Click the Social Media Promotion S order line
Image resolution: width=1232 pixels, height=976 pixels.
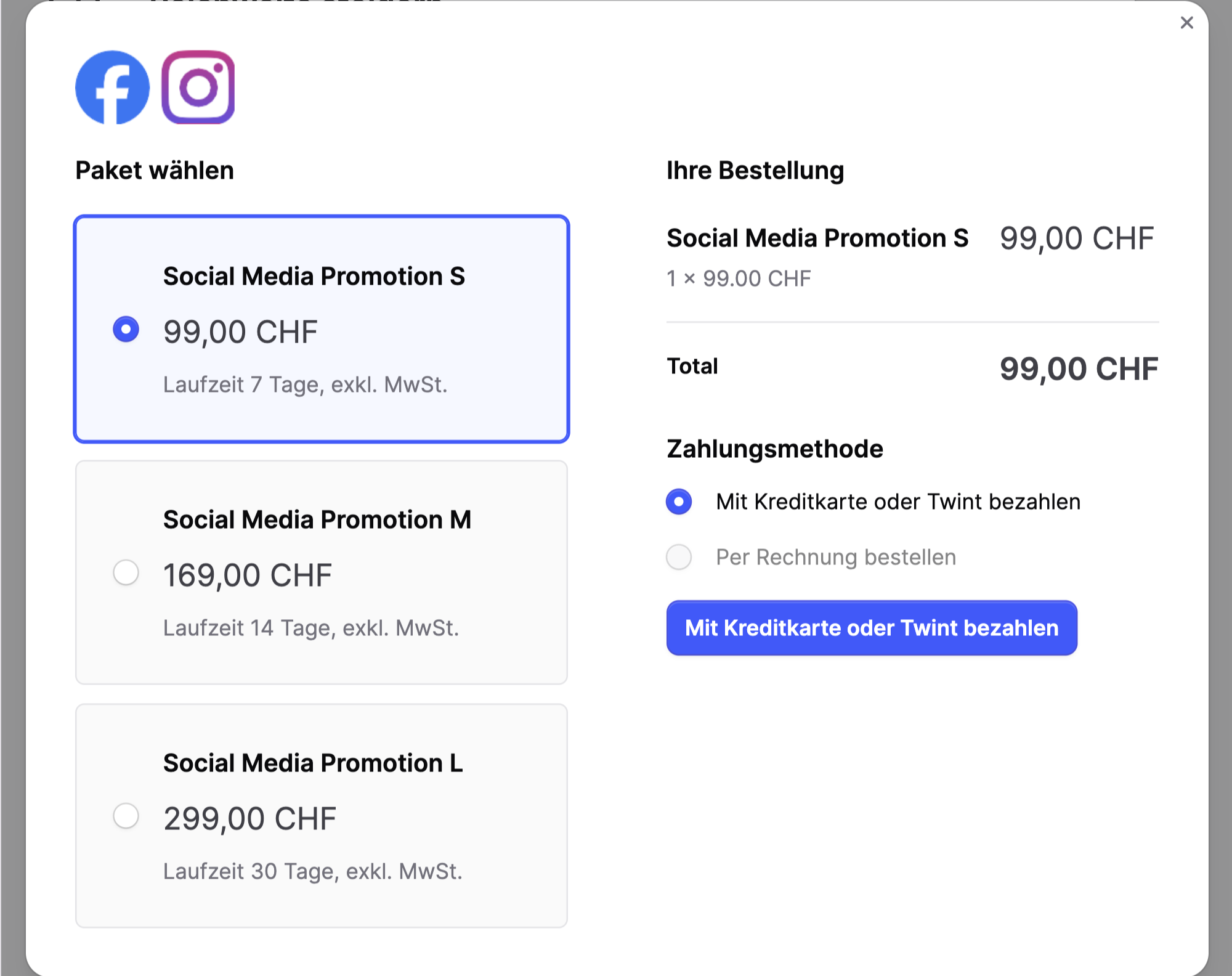tap(817, 238)
